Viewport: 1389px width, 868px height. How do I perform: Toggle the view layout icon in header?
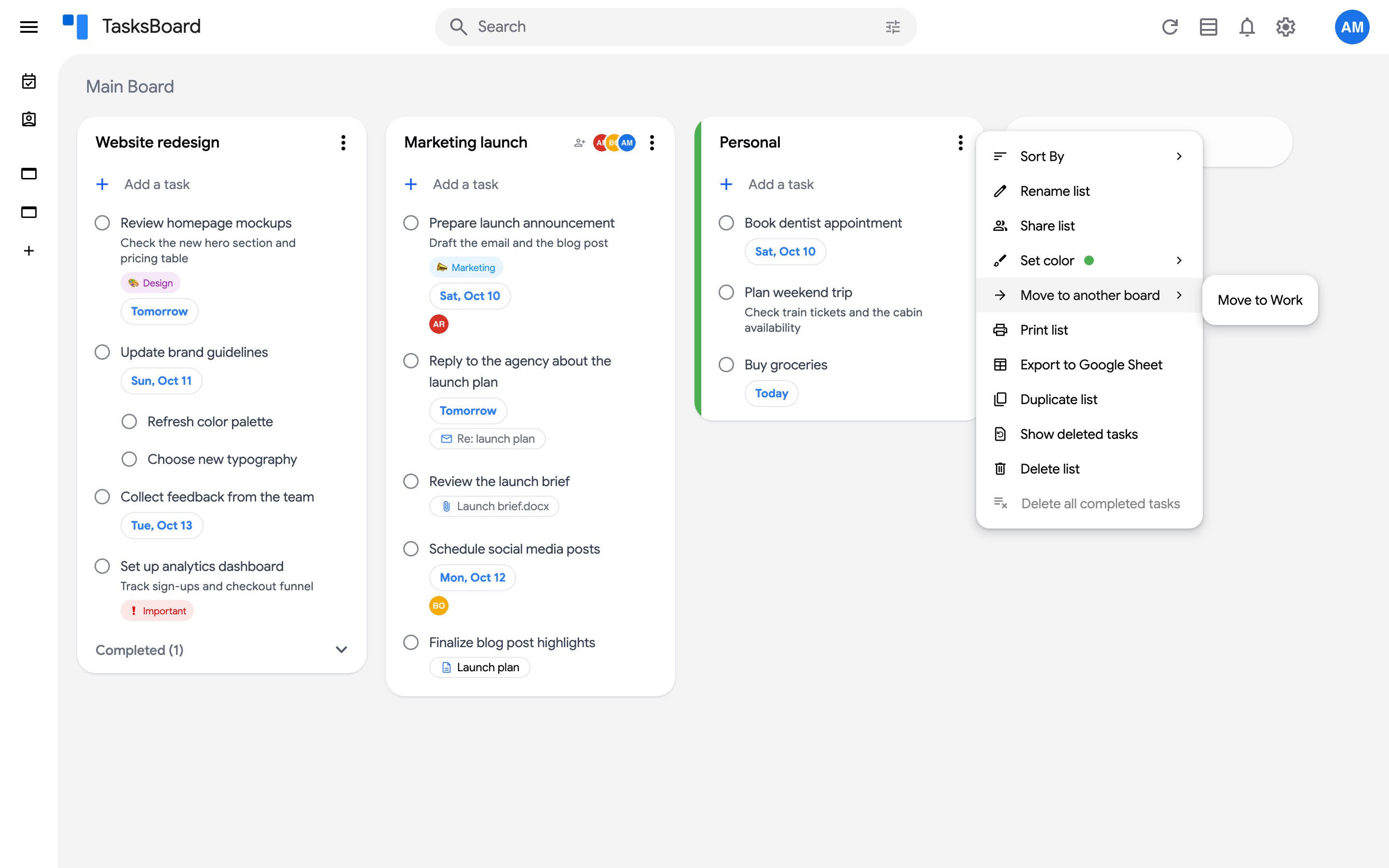coord(1208,27)
